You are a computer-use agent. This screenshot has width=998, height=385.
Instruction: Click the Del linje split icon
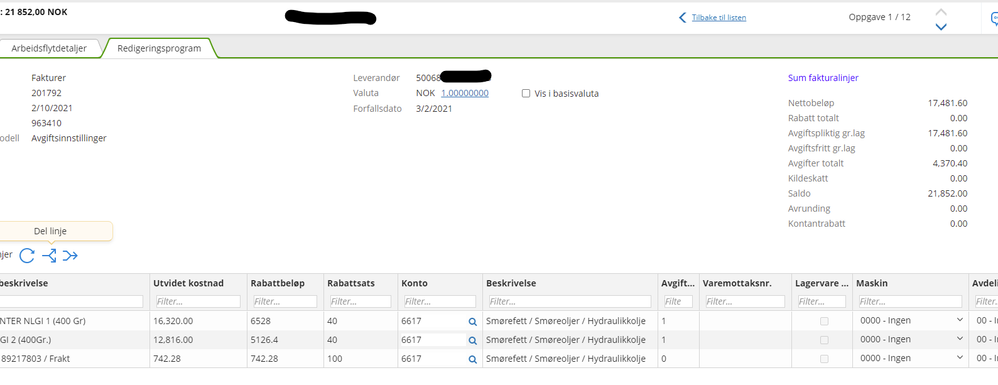tap(49, 256)
